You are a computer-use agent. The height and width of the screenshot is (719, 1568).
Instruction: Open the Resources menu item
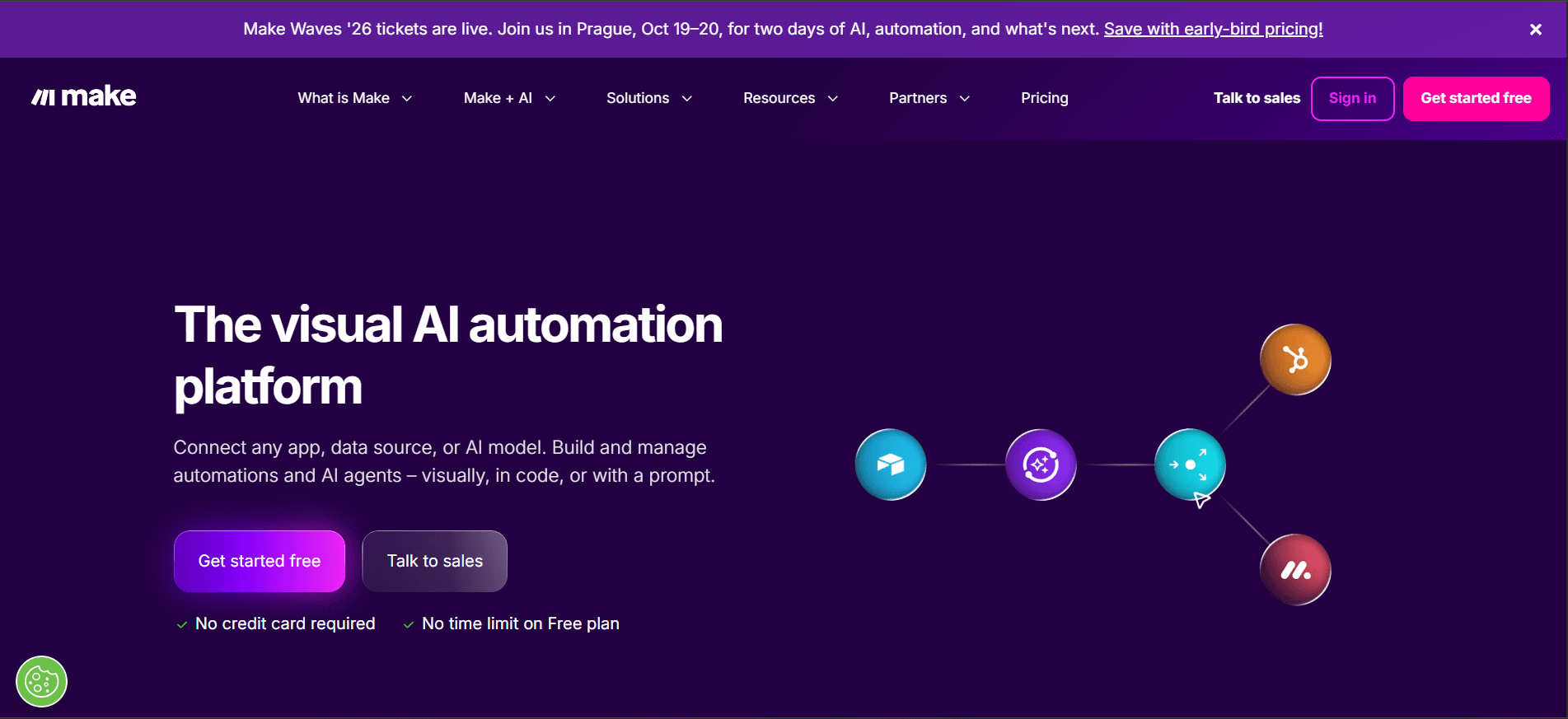[x=791, y=98]
